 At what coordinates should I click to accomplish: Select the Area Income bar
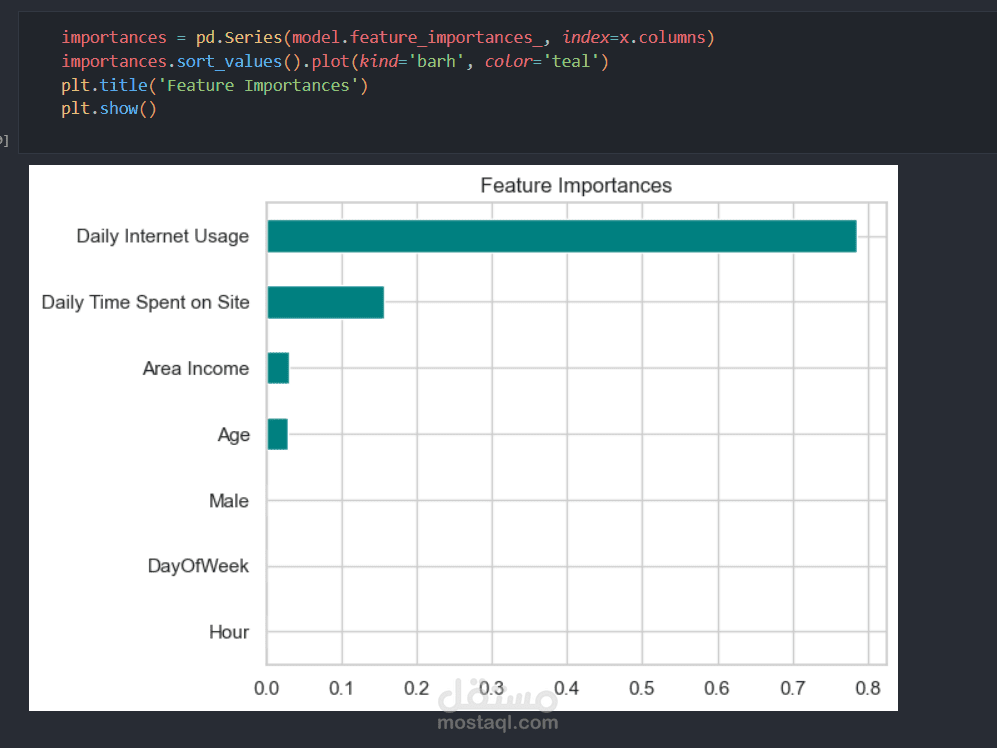pyautogui.click(x=278, y=368)
